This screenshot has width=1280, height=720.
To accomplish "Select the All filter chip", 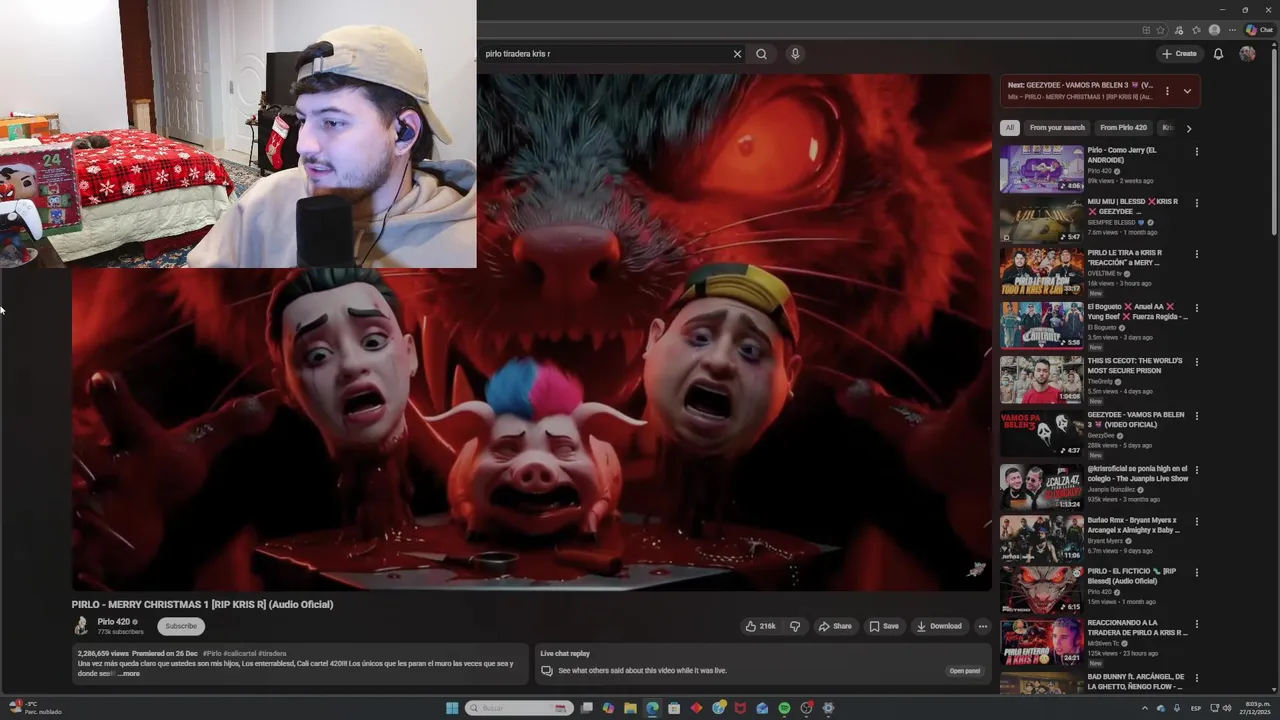I will coord(1010,128).
